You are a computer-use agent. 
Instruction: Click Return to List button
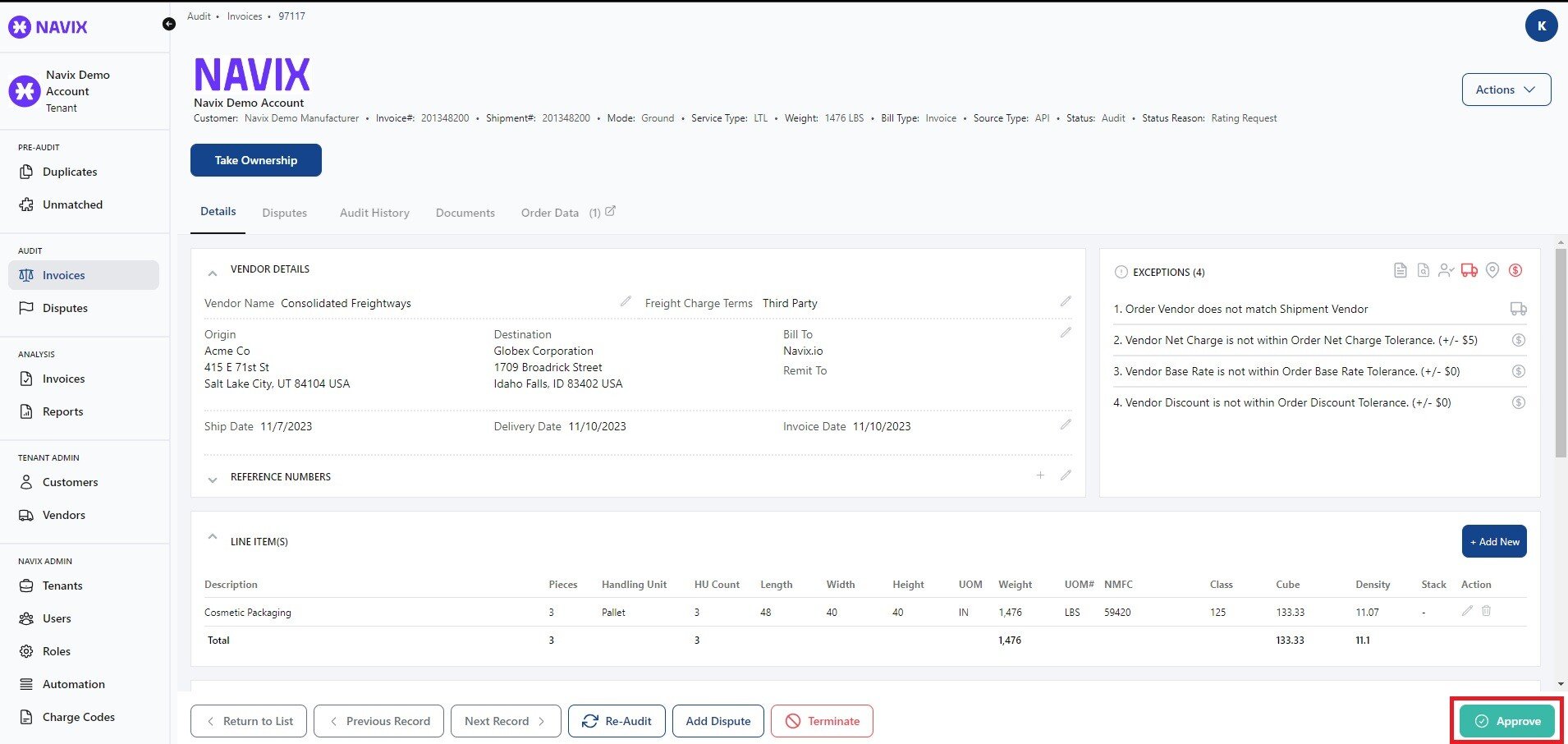[249, 721]
